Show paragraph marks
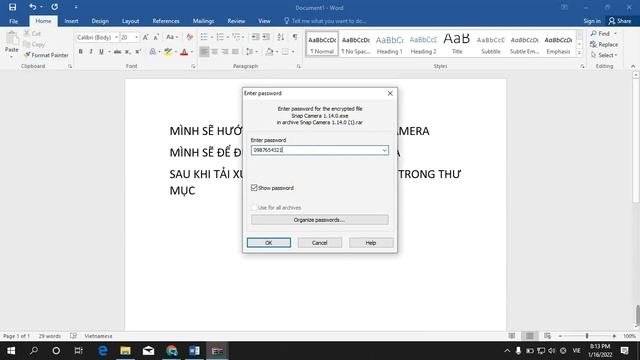This screenshot has width=640, height=360. tap(295, 37)
